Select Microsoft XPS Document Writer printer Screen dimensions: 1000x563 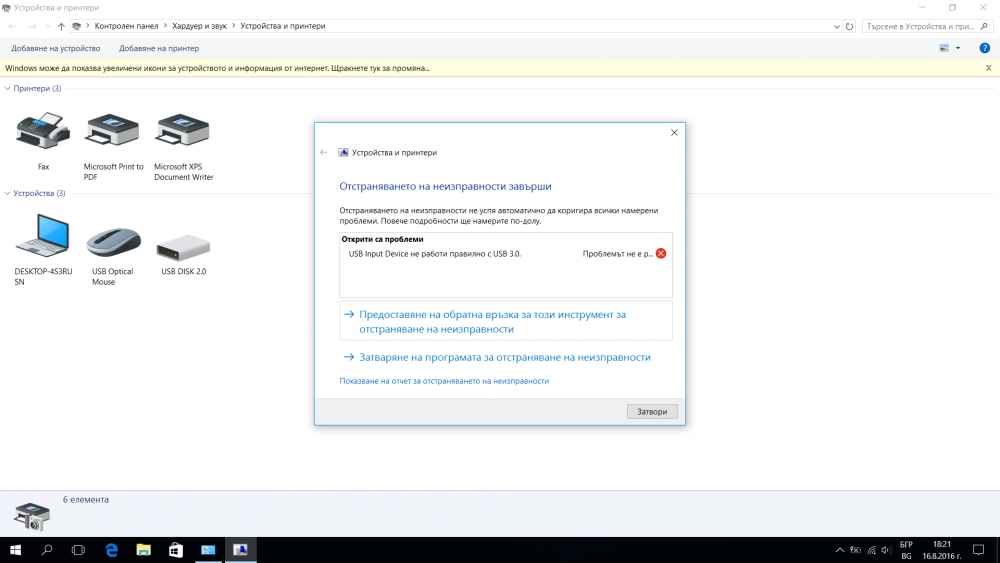(183, 131)
